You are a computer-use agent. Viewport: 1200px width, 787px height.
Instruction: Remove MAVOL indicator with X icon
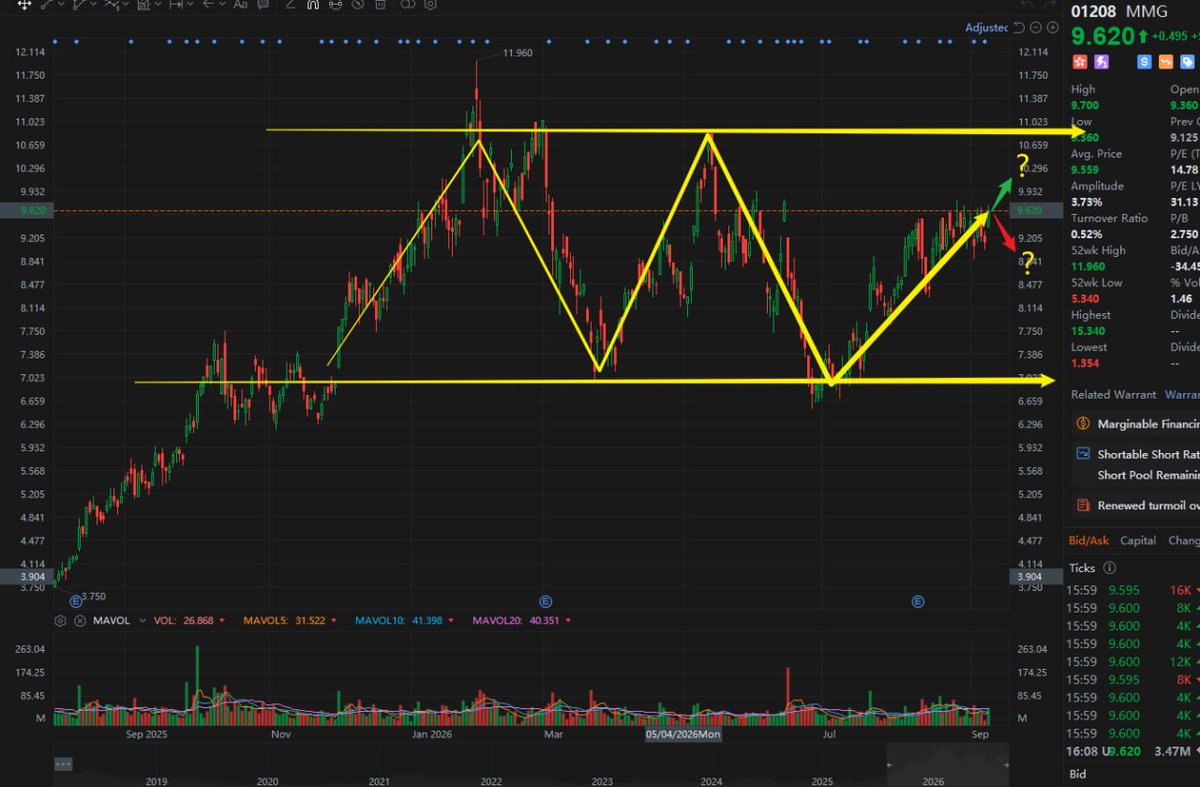tap(78, 621)
